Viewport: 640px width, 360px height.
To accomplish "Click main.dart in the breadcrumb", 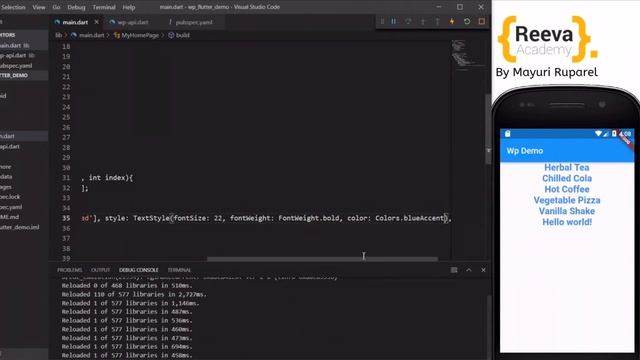I will 91,35.
